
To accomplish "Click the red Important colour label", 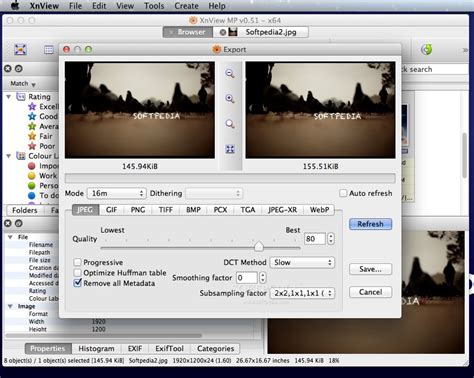I will pos(32,166).
